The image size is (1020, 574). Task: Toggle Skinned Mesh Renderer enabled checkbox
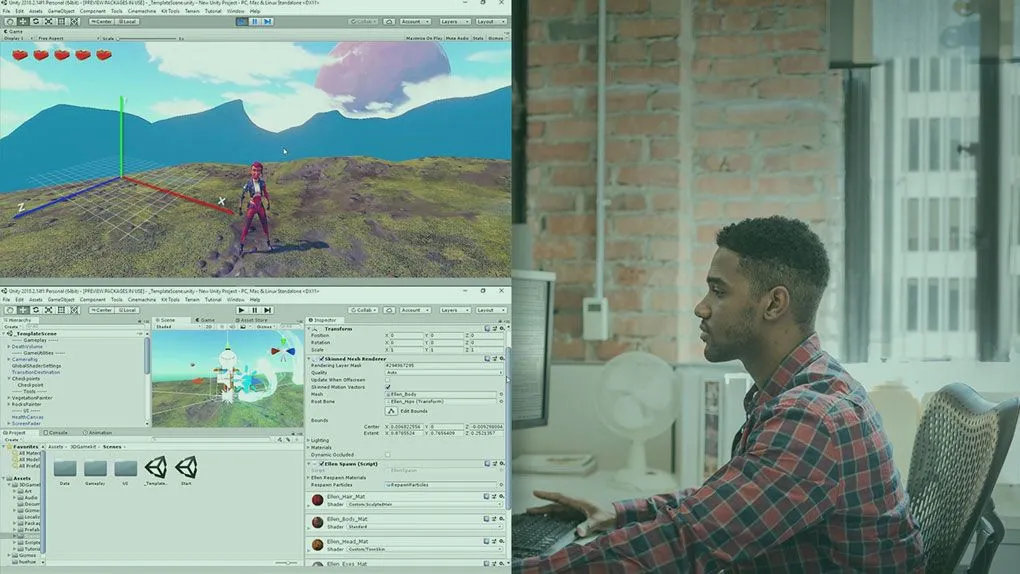click(321, 359)
